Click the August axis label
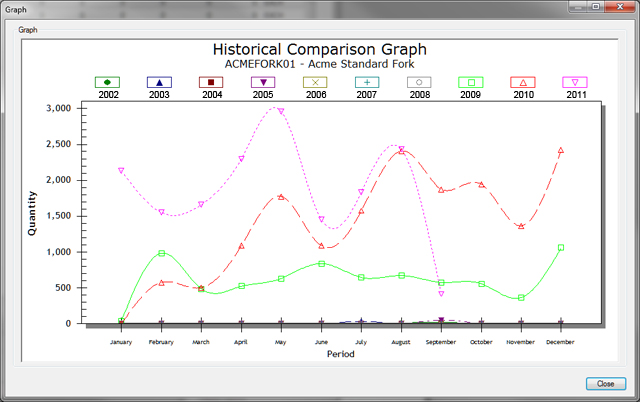 (401, 342)
